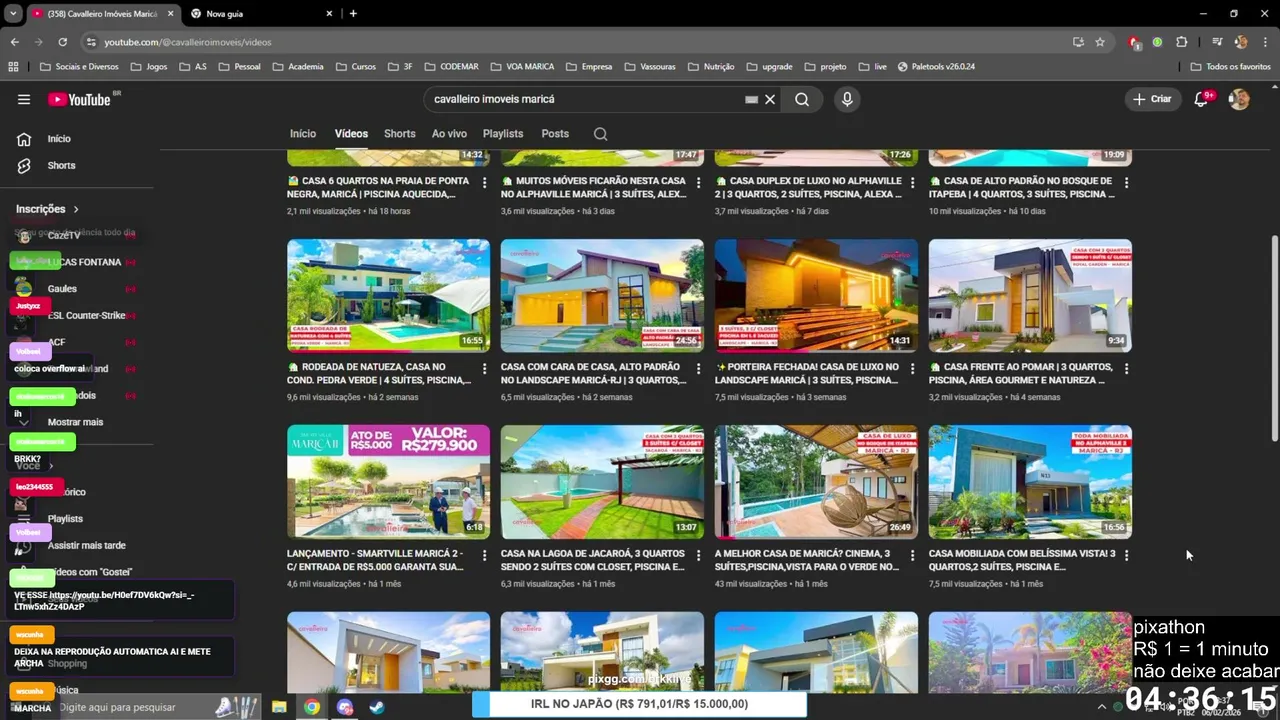
Task: Open YouTube notifications bell
Action: (x=1201, y=99)
